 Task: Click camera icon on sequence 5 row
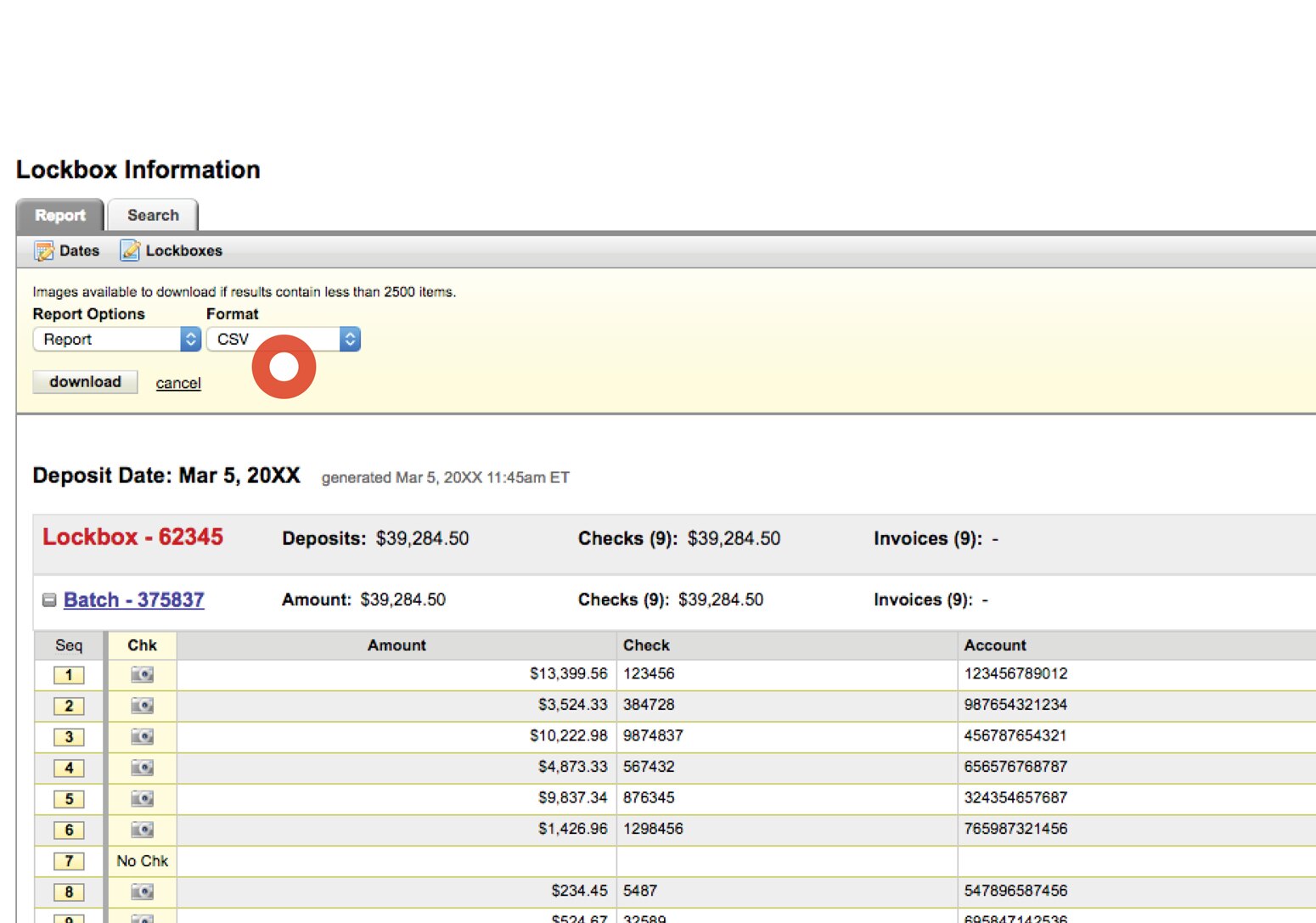point(142,798)
